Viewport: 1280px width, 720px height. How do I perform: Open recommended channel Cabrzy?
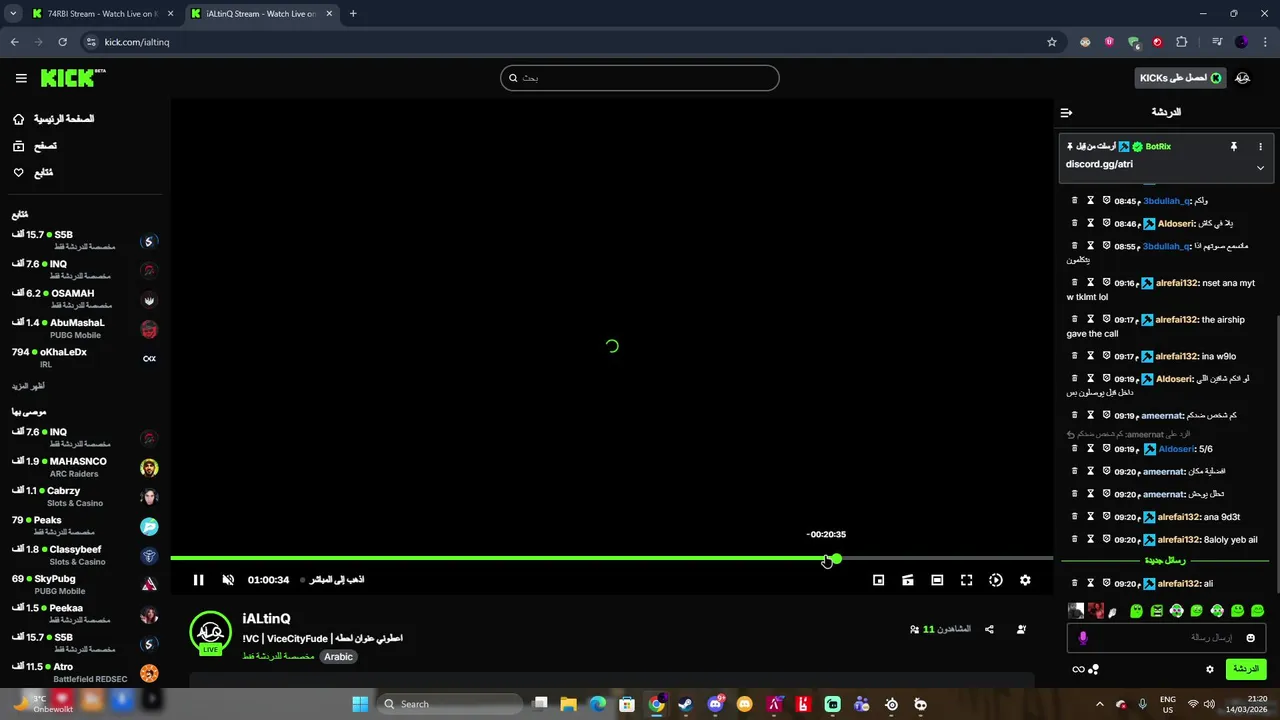pos(85,496)
